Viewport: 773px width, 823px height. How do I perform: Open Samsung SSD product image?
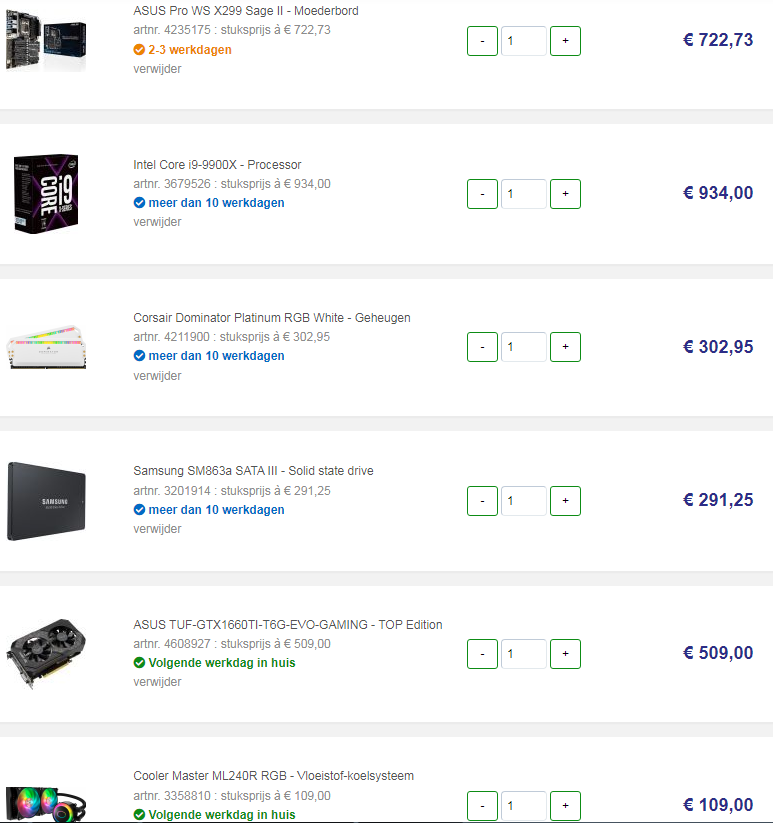[x=46, y=501]
